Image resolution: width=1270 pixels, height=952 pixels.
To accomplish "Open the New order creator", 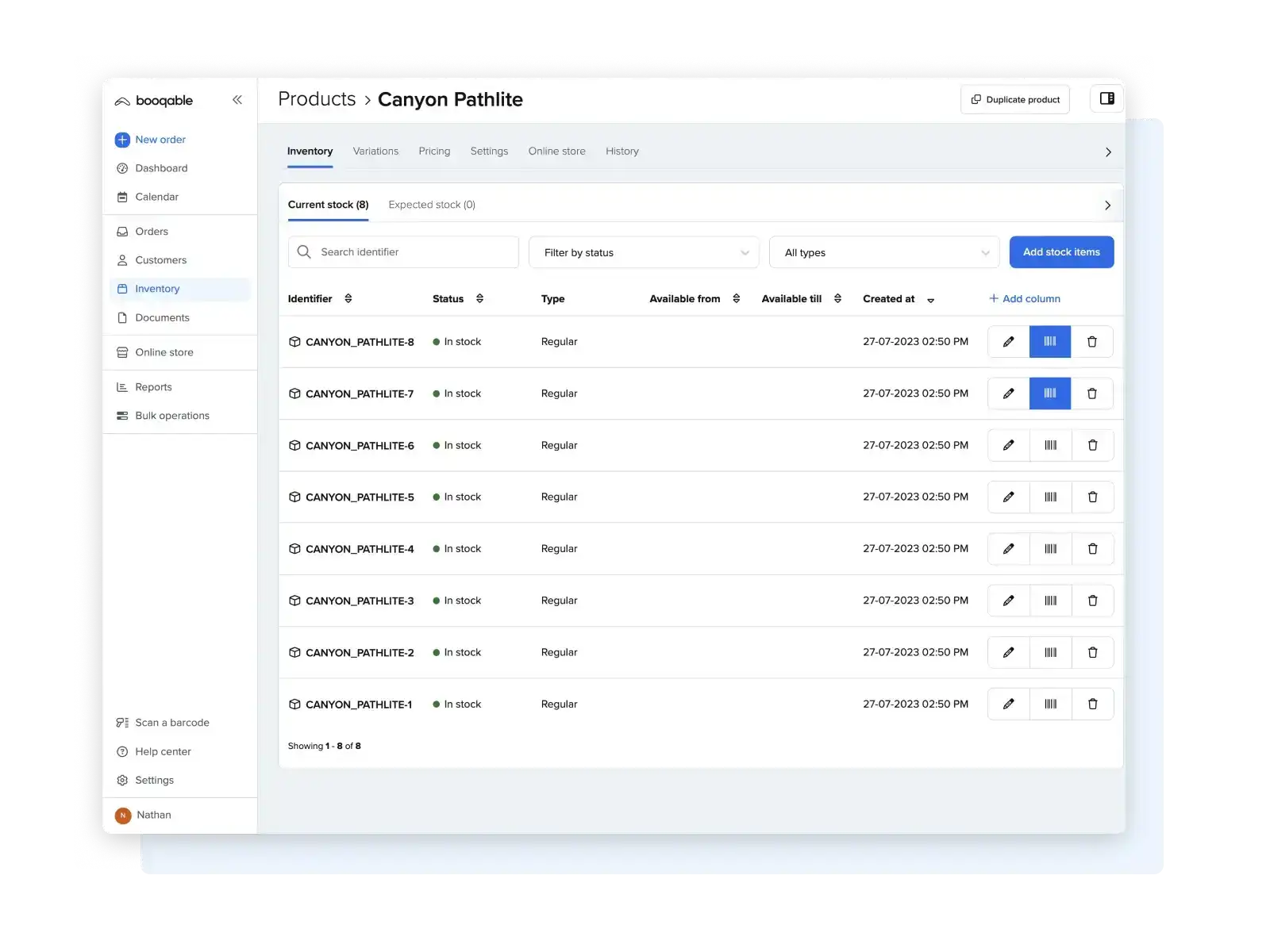I will coord(160,139).
